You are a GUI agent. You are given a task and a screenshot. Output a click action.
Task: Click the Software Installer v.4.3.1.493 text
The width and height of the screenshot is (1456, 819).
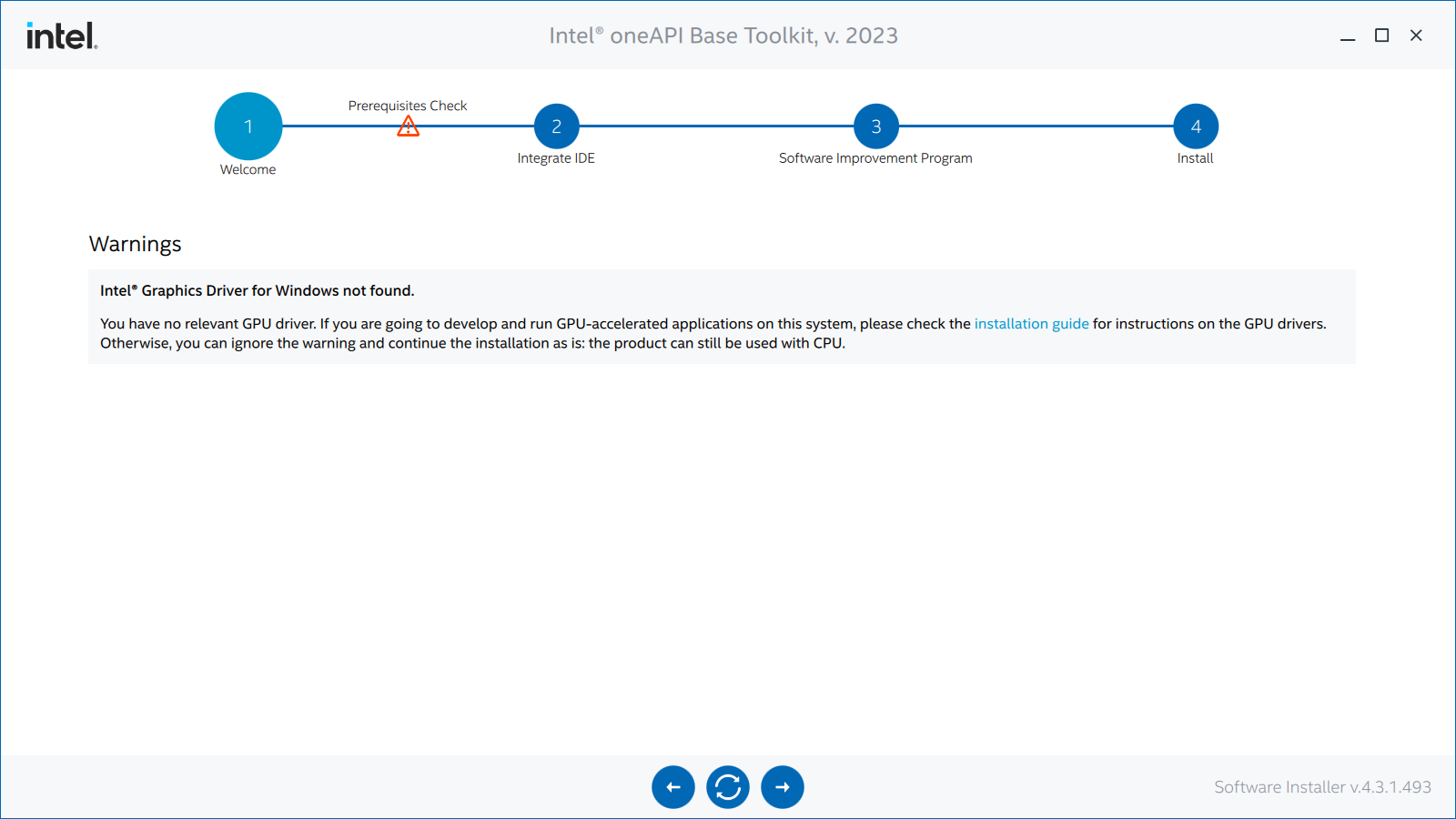1322,787
